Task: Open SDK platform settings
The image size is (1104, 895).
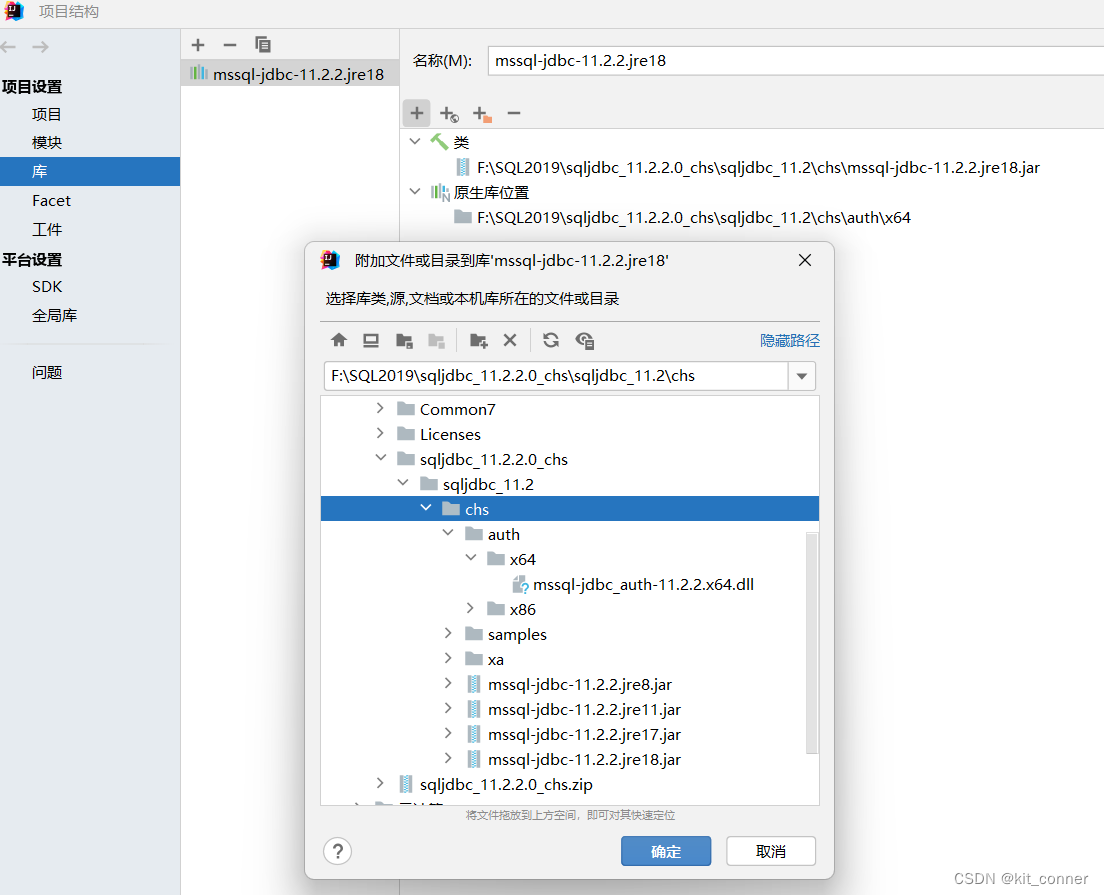Action: (x=46, y=287)
